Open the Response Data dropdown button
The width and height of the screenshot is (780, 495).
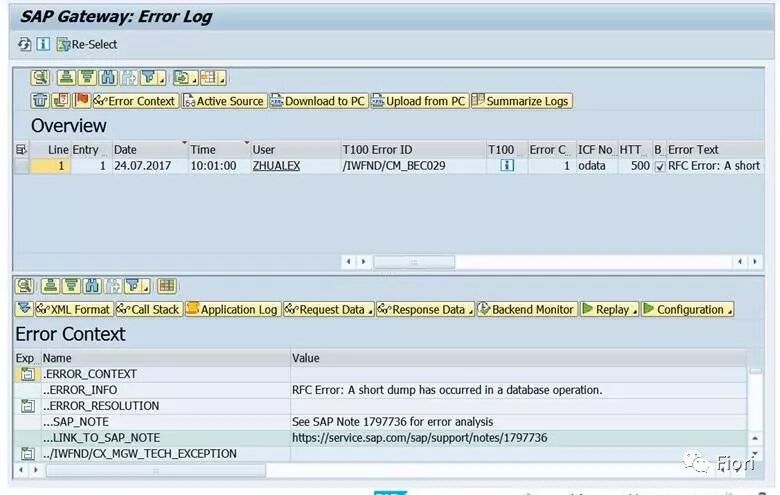click(425, 309)
